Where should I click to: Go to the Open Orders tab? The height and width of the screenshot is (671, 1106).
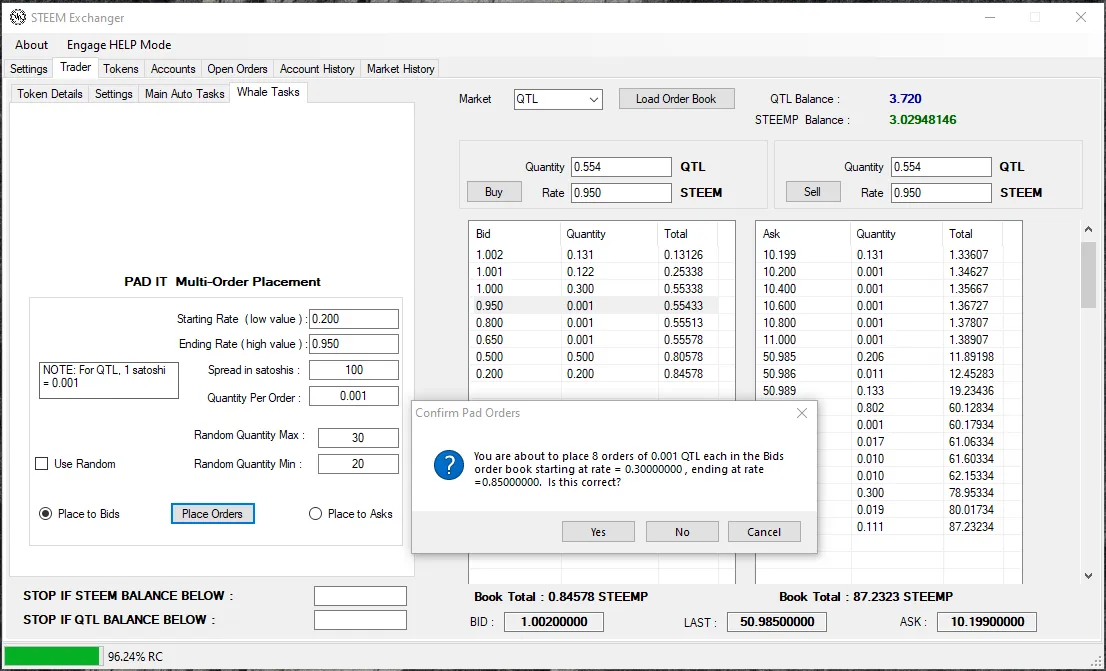[x=237, y=68]
